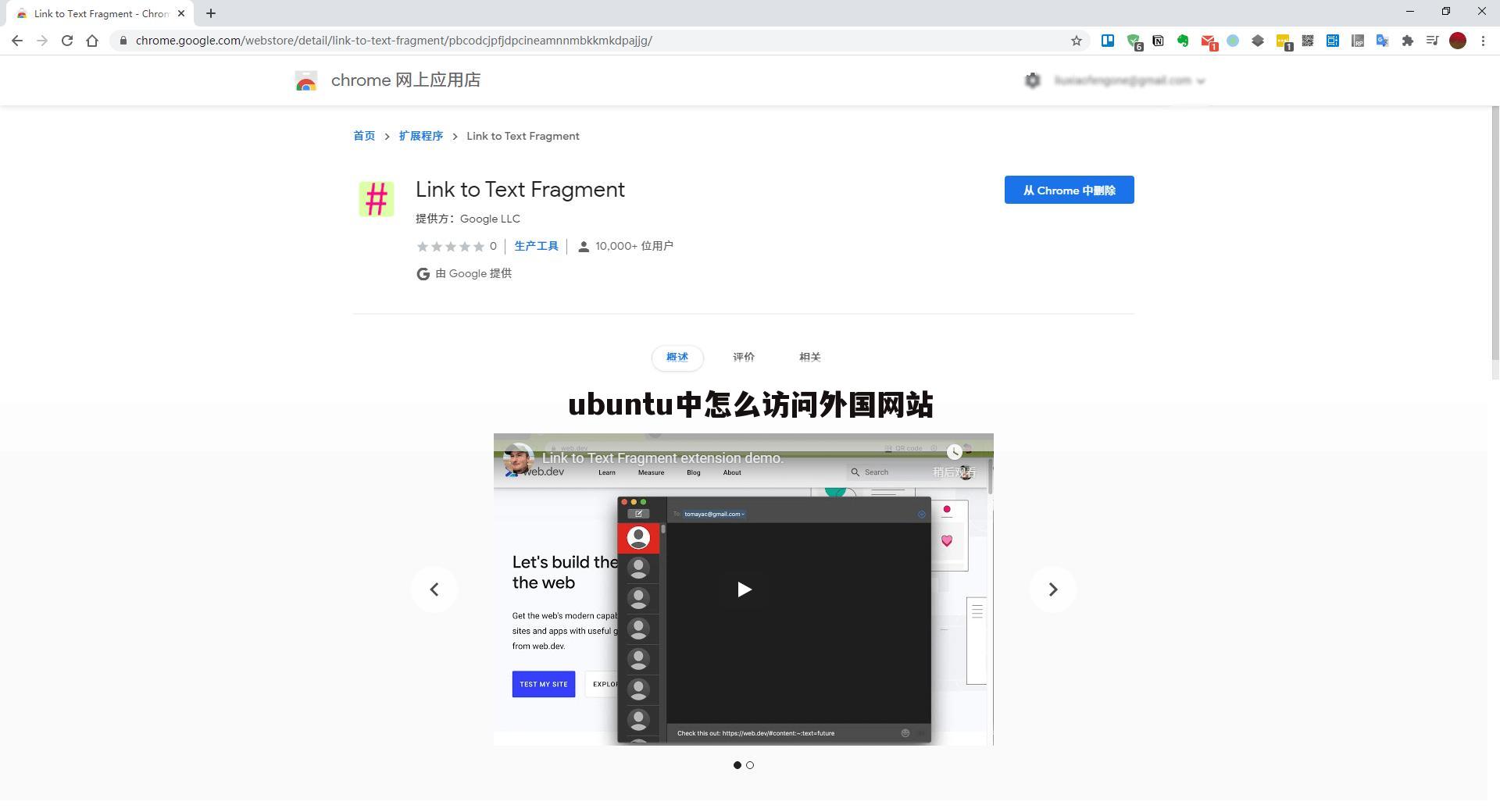Switch to the 评价 tab
1500x812 pixels.
coord(743,357)
